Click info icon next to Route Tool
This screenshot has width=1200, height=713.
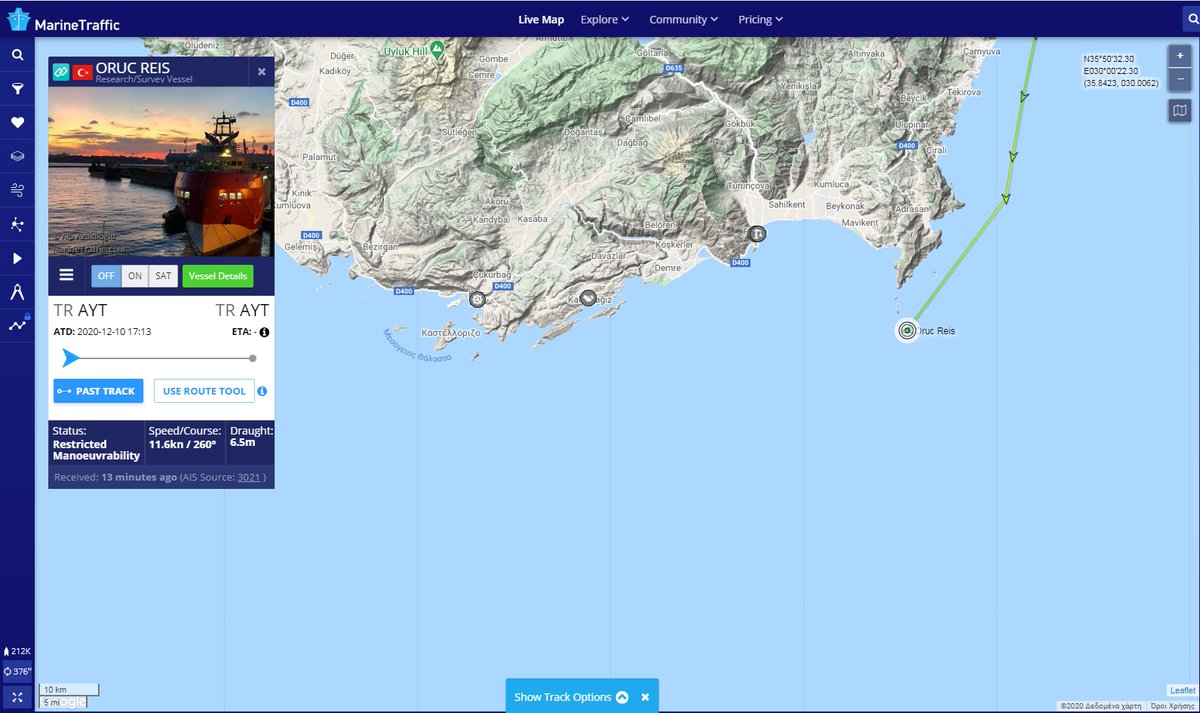[x=262, y=391]
